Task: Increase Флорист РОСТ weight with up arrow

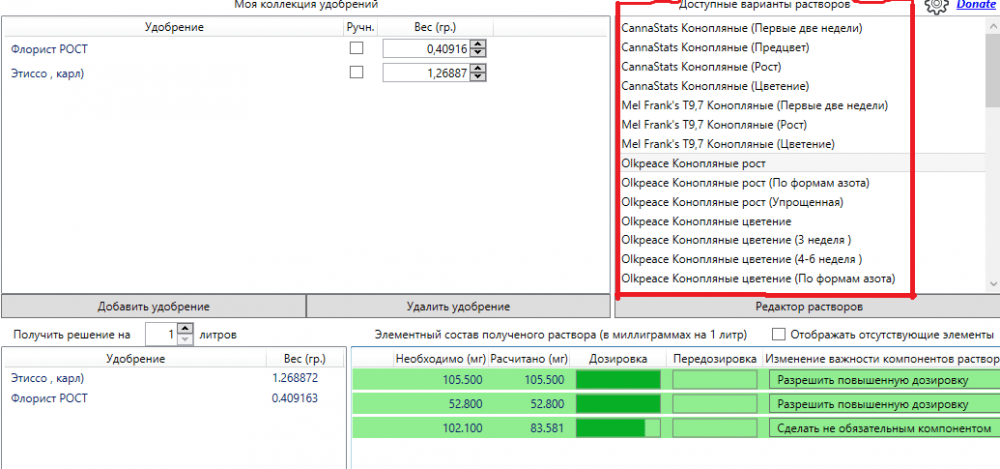Action: (481, 45)
